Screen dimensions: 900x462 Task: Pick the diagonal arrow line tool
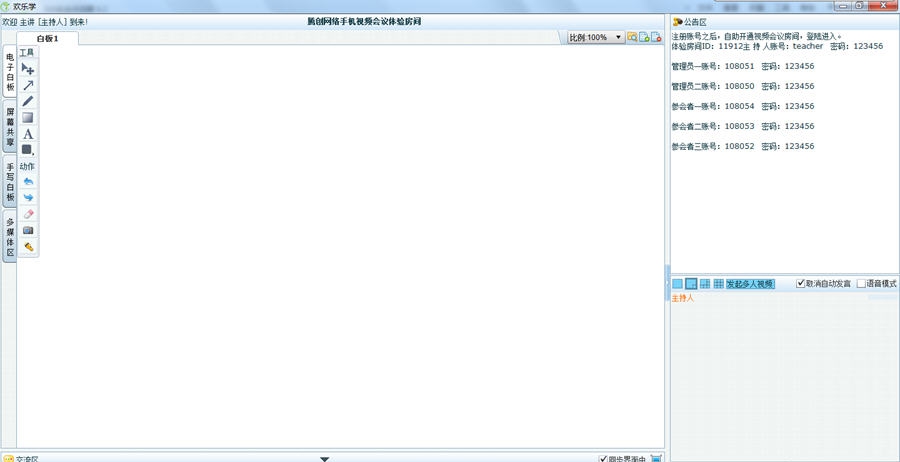click(28, 85)
